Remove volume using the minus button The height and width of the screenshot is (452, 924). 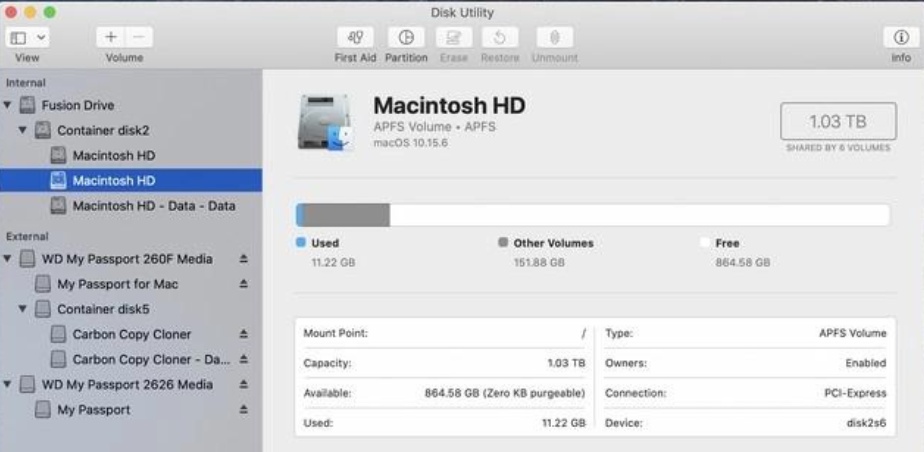pyautogui.click(x=138, y=38)
